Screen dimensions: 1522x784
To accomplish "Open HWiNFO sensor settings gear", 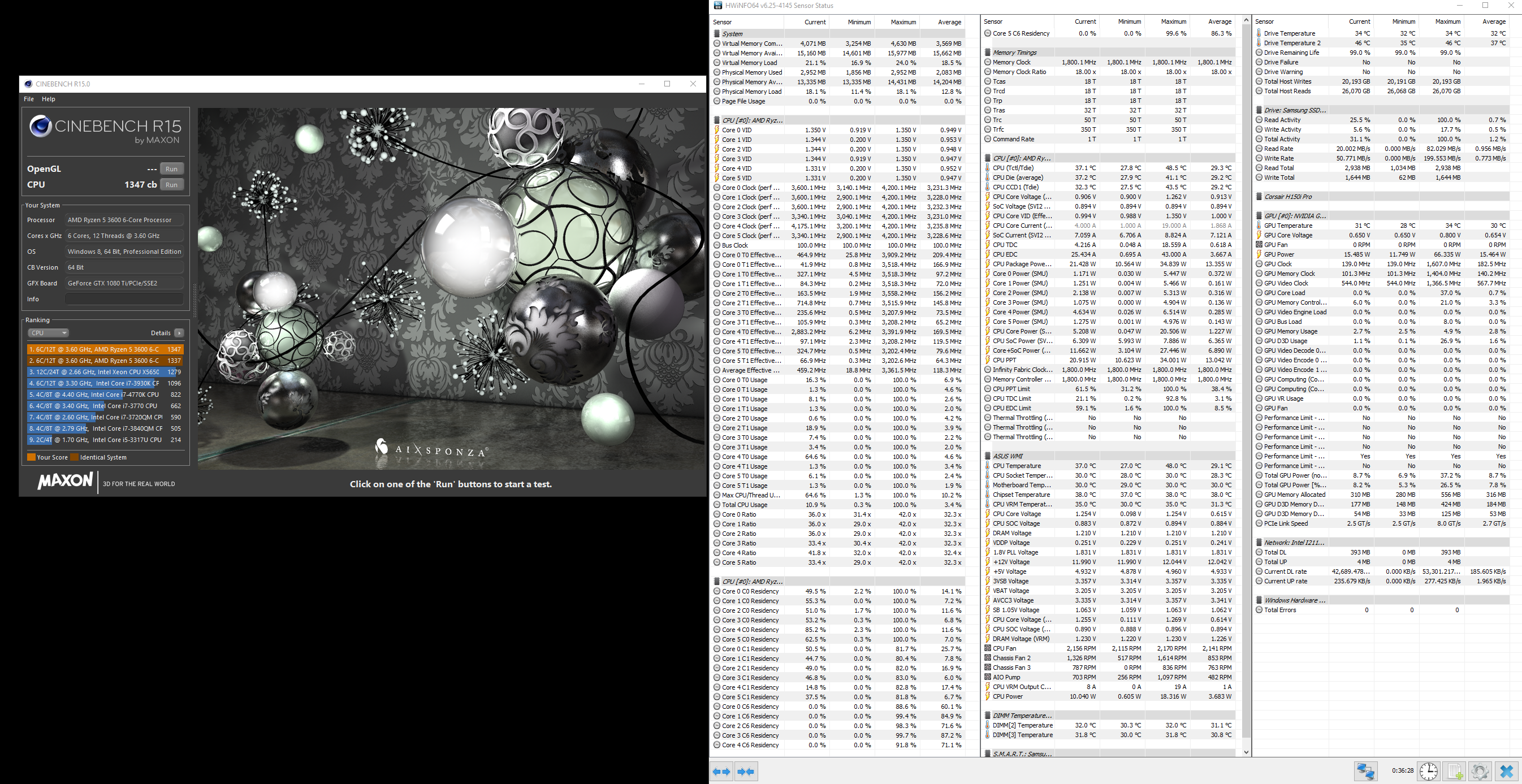I will [1480, 771].
